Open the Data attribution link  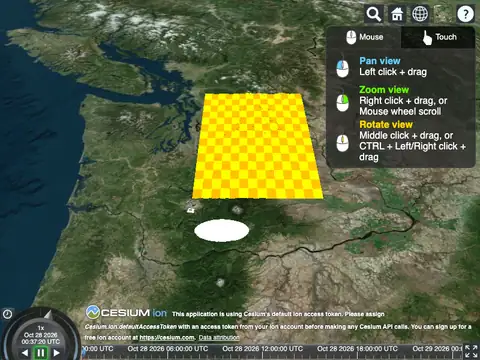pos(219,338)
